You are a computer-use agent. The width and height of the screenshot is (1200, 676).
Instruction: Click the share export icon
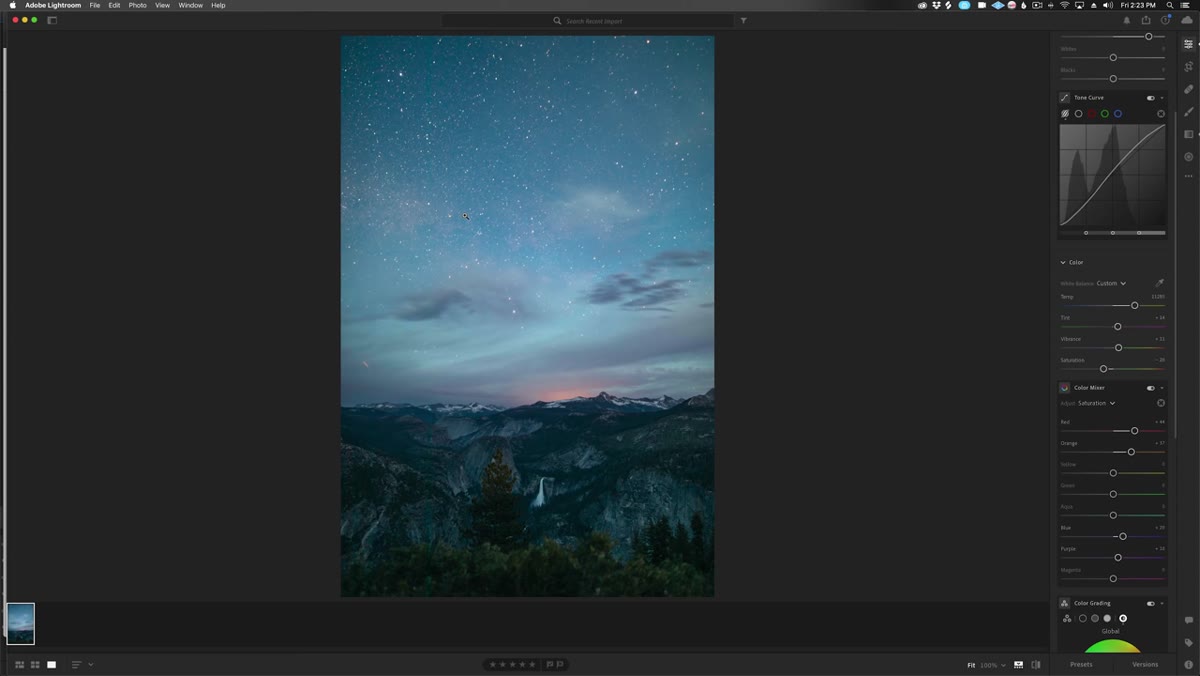pos(1146,20)
